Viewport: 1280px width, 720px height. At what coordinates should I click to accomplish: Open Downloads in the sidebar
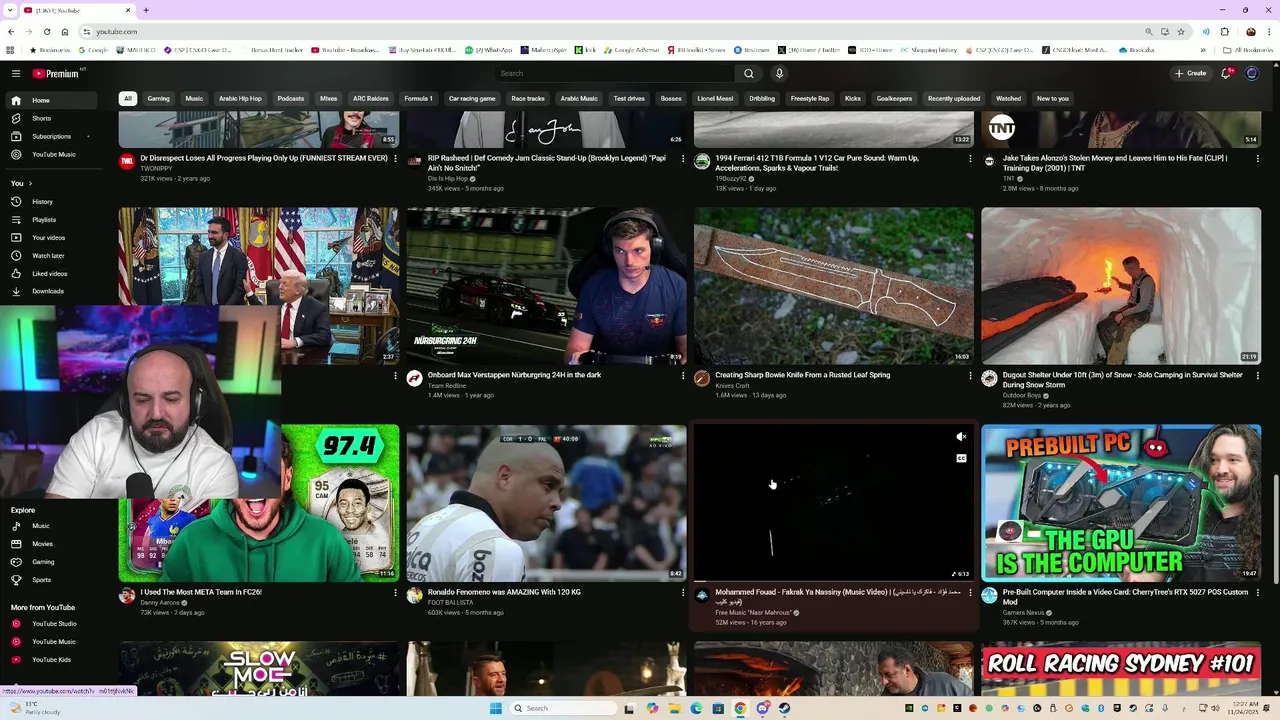tap(50, 291)
